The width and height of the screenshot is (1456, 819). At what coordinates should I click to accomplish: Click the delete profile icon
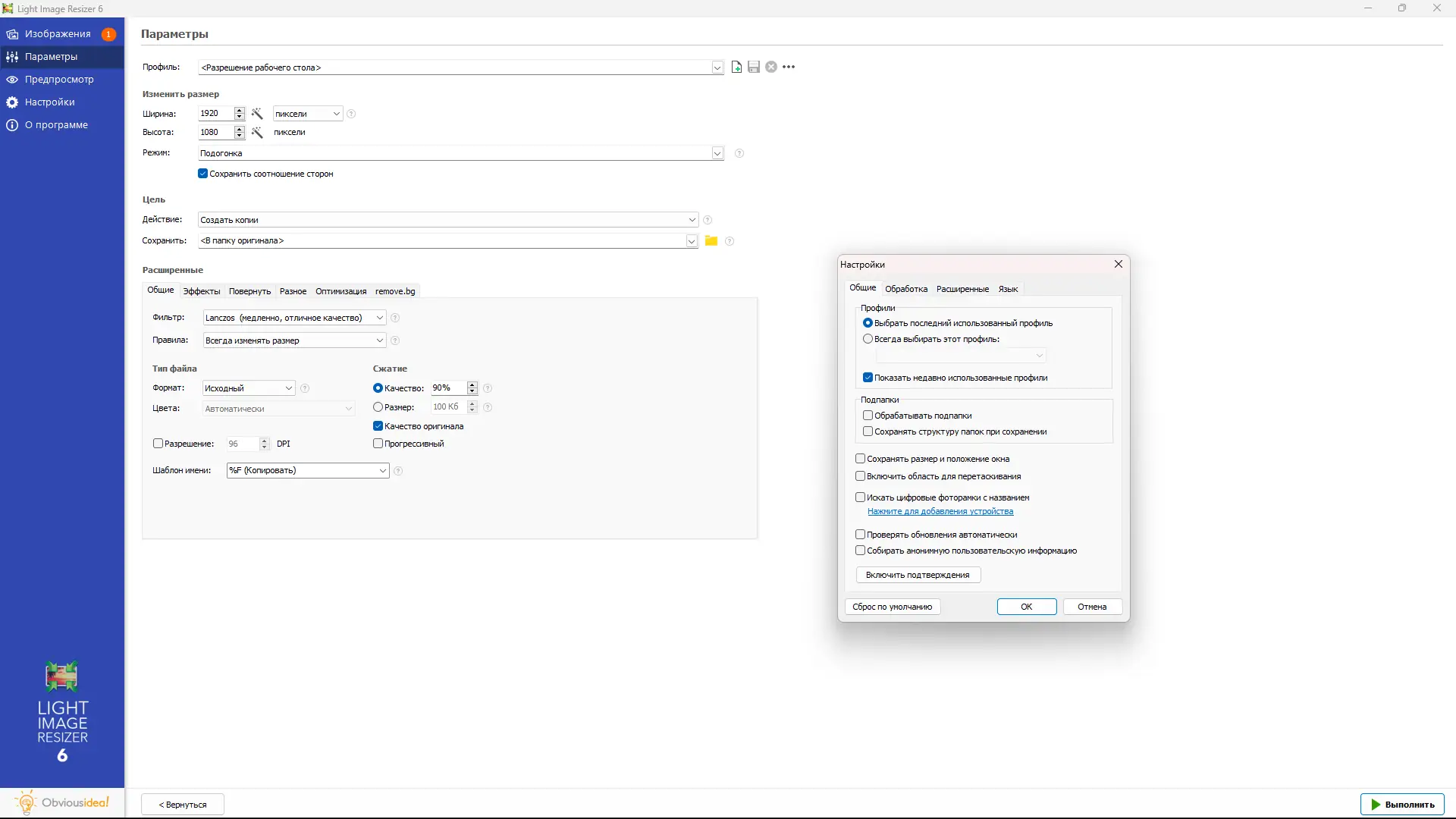pos(771,67)
